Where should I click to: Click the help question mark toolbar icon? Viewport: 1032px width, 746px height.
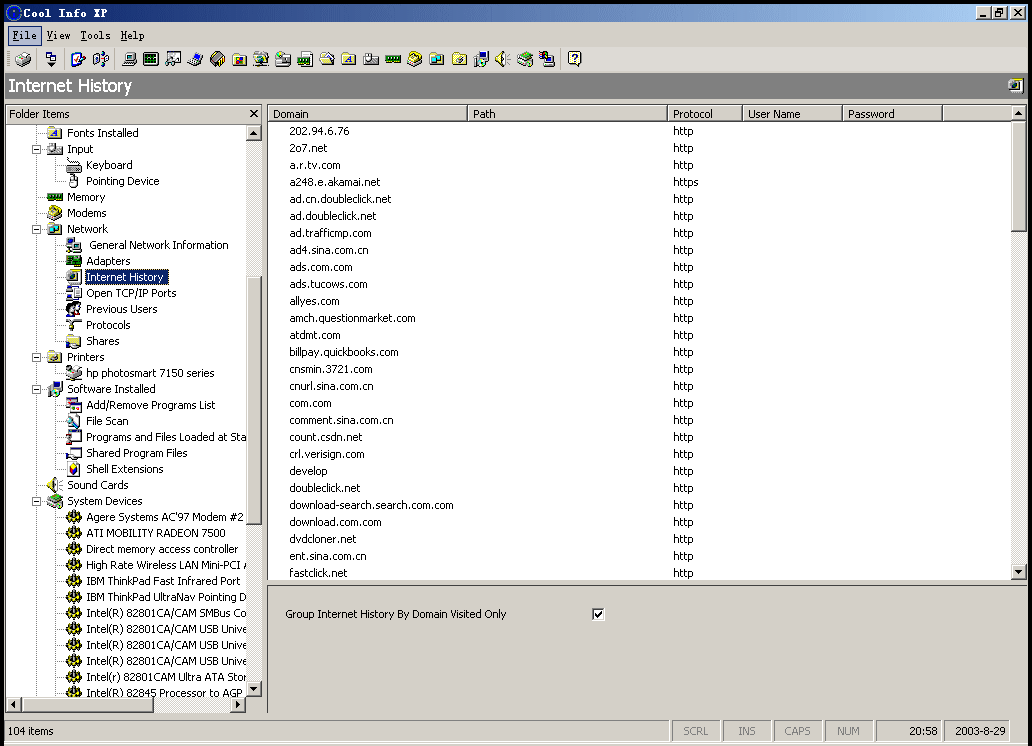click(575, 59)
